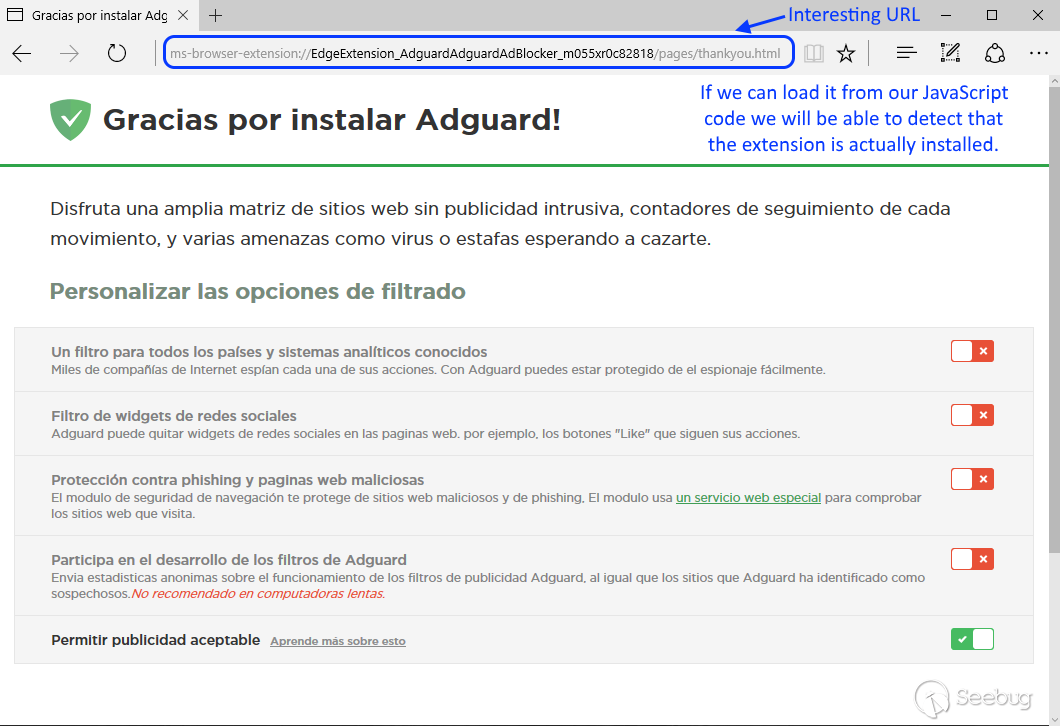The image size is (1060, 726).
Task: Select the Gracias por instalar Adguard tab
Action: tap(97, 15)
